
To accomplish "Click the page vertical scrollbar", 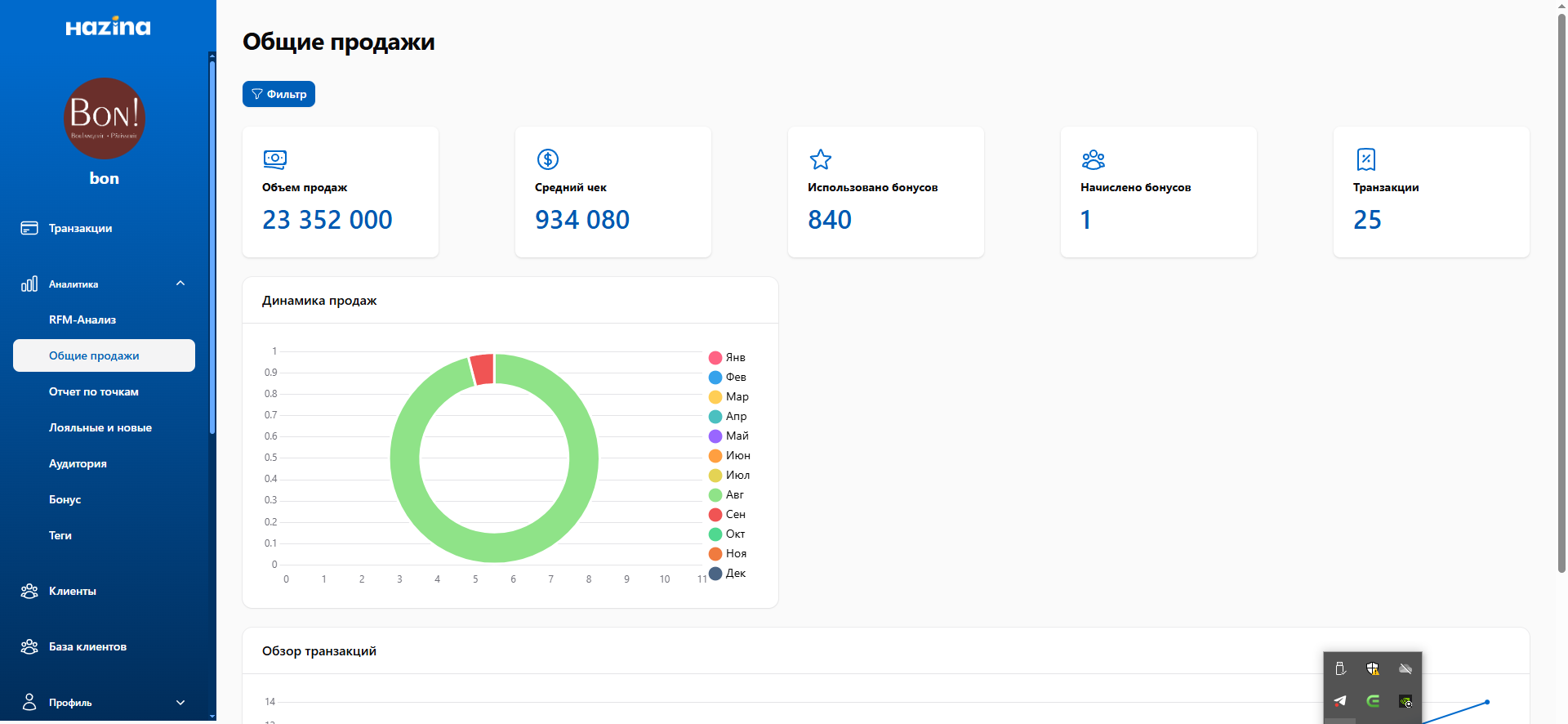I will 1561,294.
